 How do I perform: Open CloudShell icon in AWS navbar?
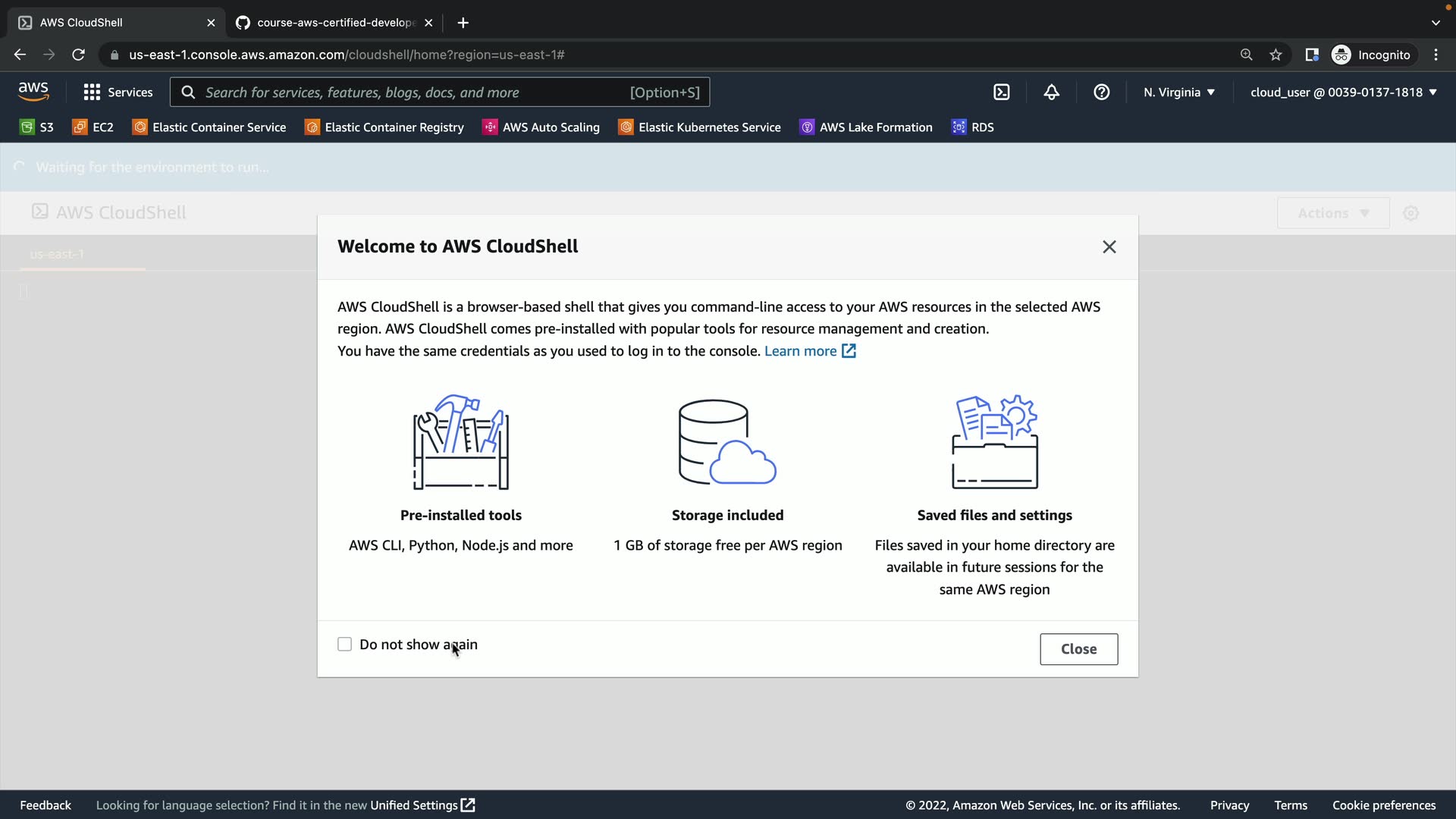tap(1001, 93)
